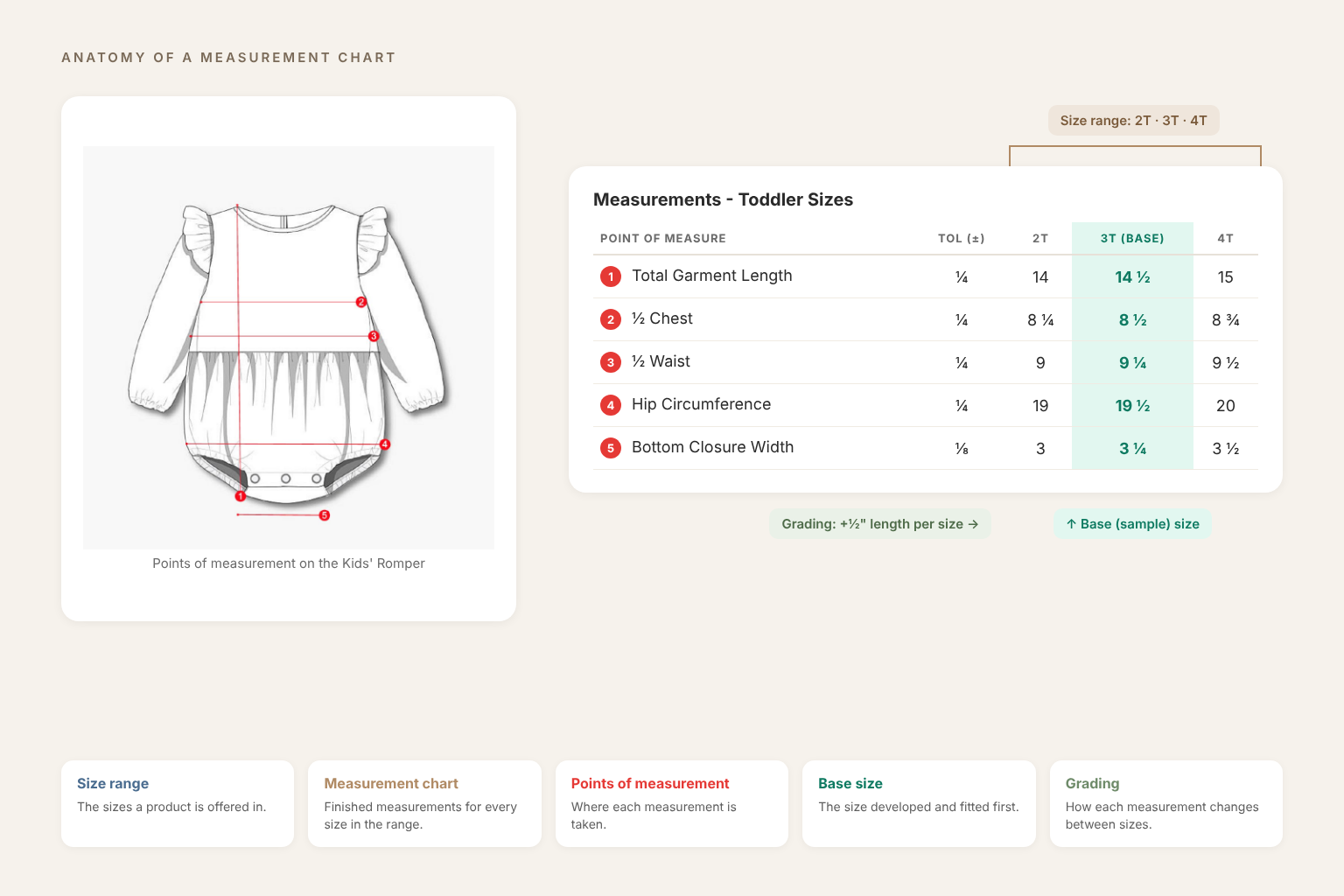1344x896 pixels.
Task: Click red marker 3 beside ½ Waist
Action: point(611,362)
